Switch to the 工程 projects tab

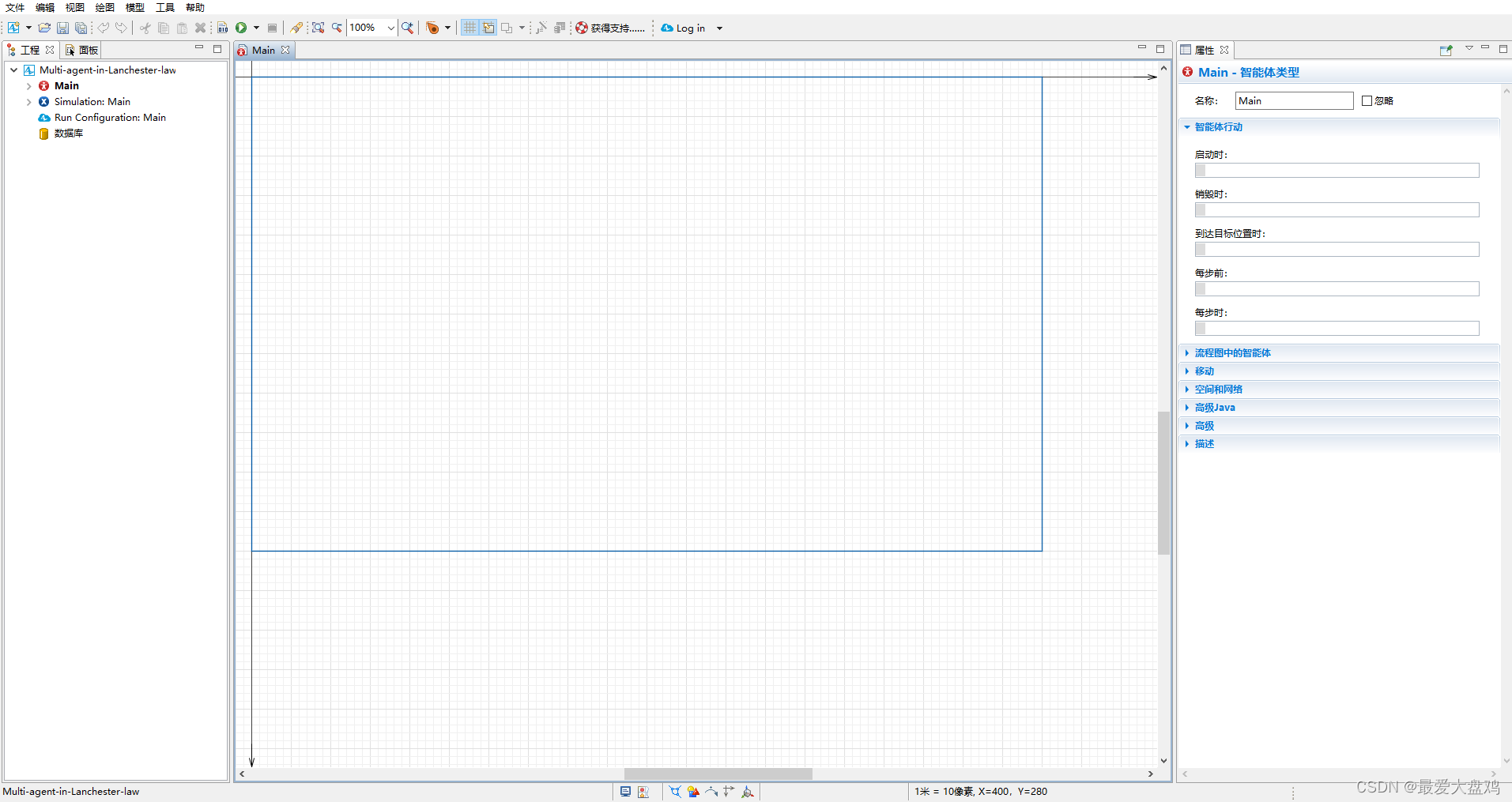pos(30,50)
